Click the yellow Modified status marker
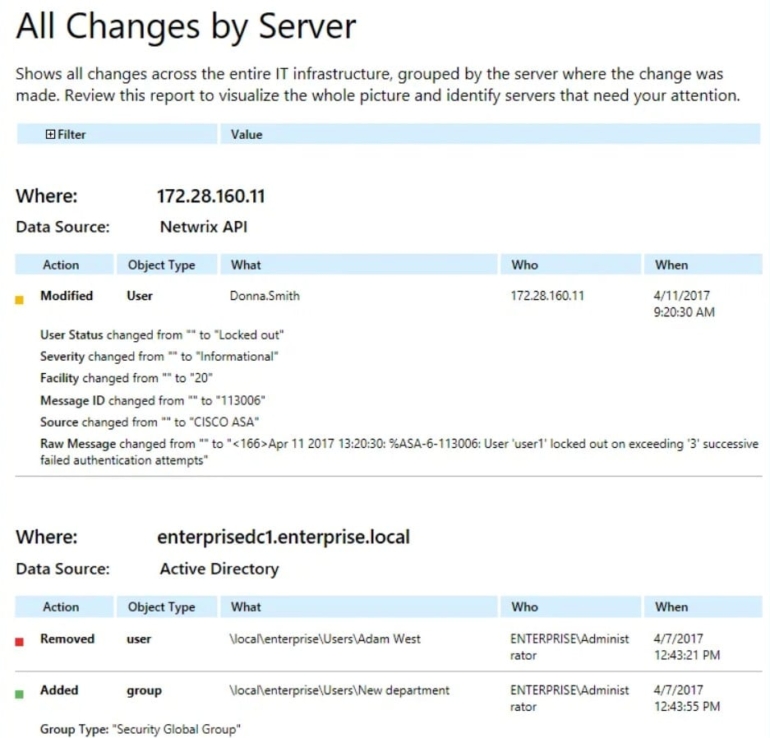 click(x=20, y=300)
